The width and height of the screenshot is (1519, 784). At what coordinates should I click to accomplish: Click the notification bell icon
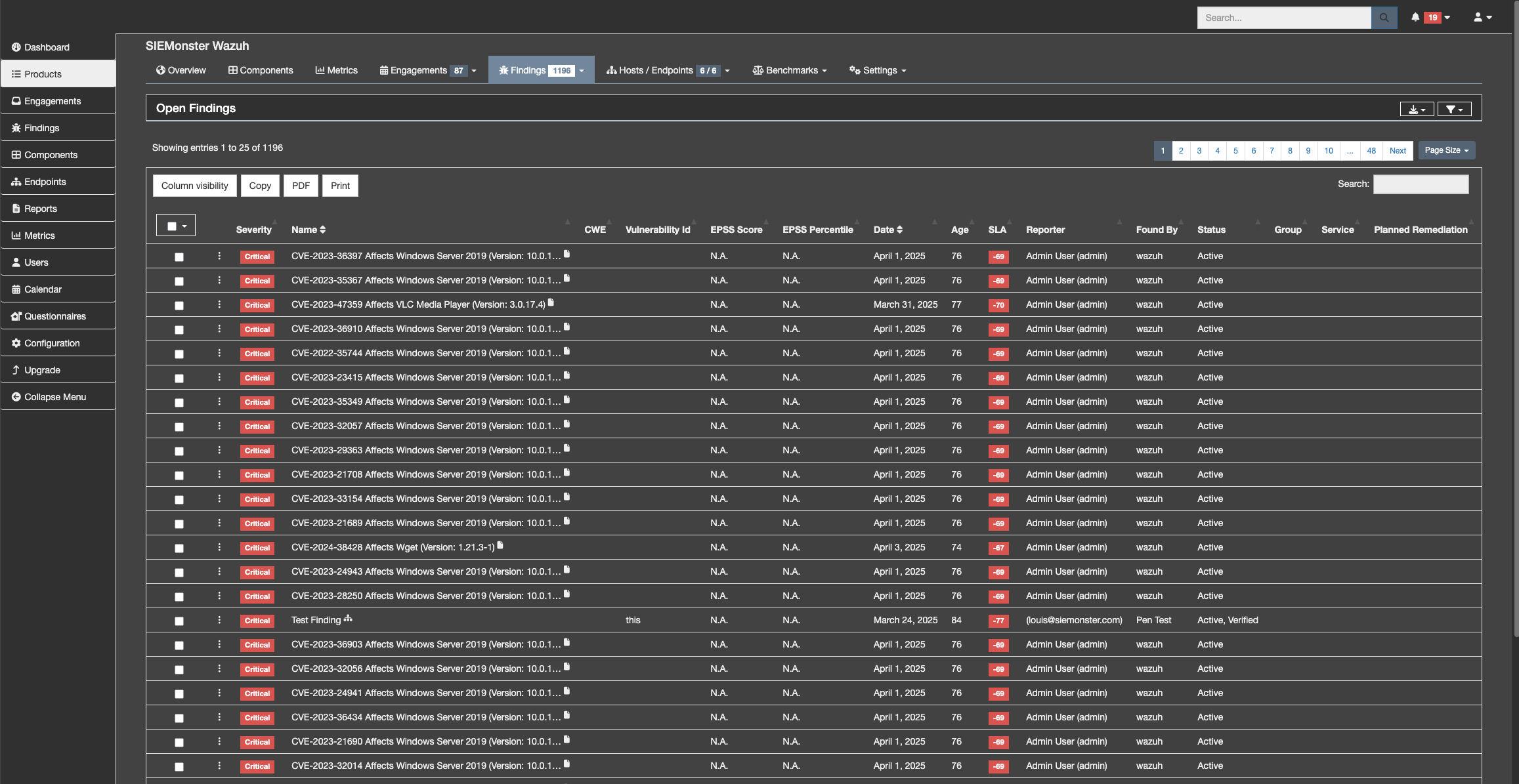pyautogui.click(x=1415, y=18)
